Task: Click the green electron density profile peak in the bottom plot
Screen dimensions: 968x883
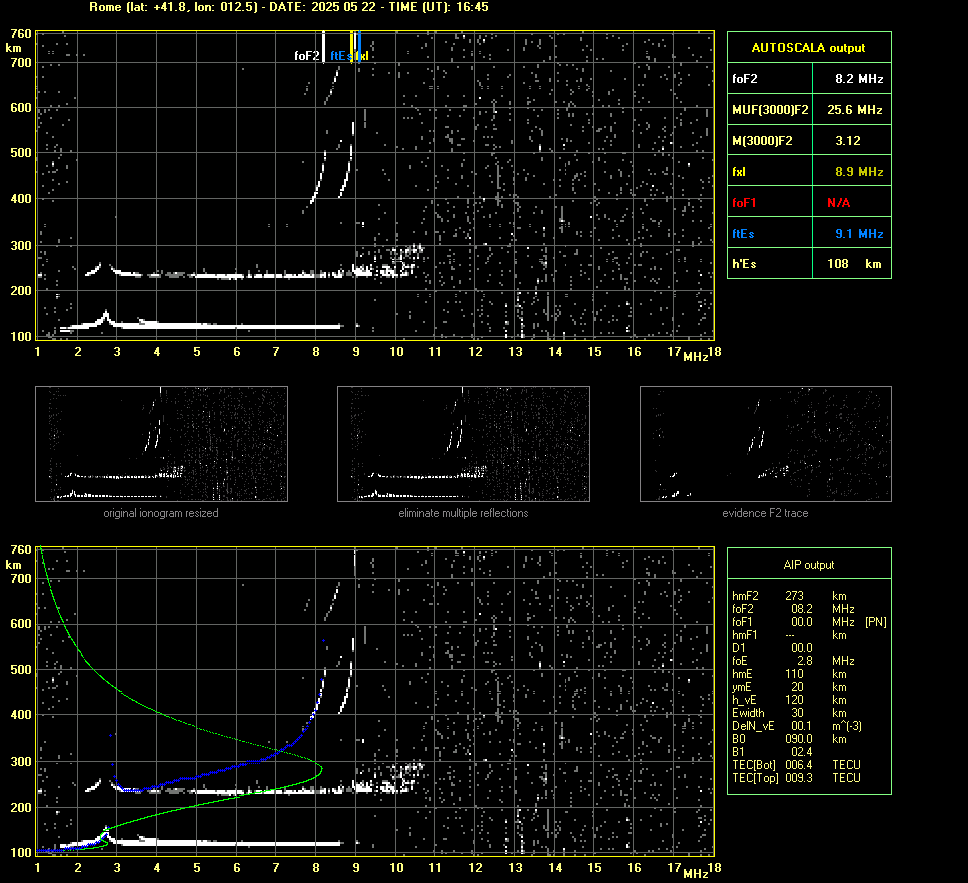Action: [x=321, y=768]
